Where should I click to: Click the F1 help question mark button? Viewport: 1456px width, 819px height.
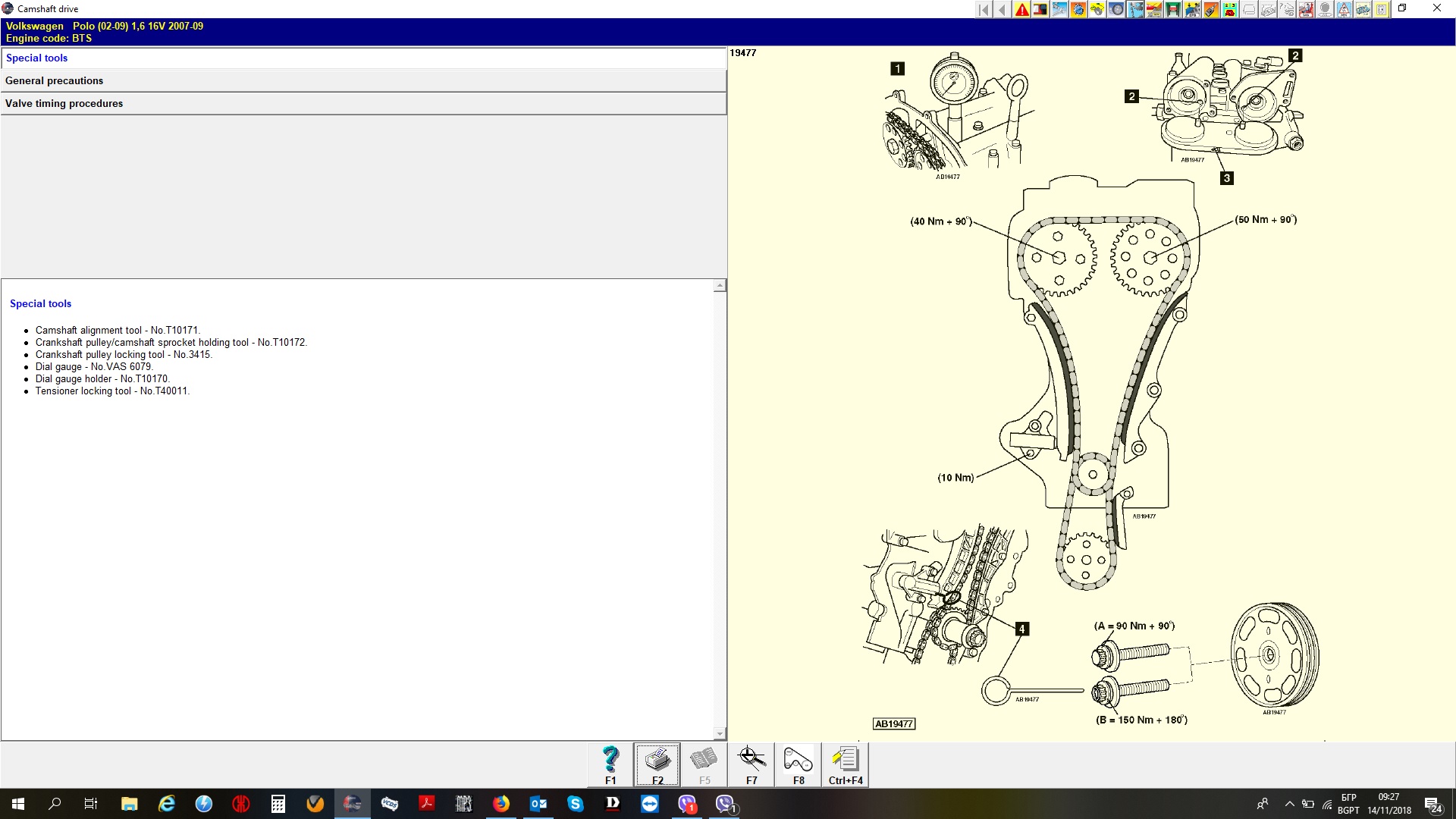tap(610, 764)
